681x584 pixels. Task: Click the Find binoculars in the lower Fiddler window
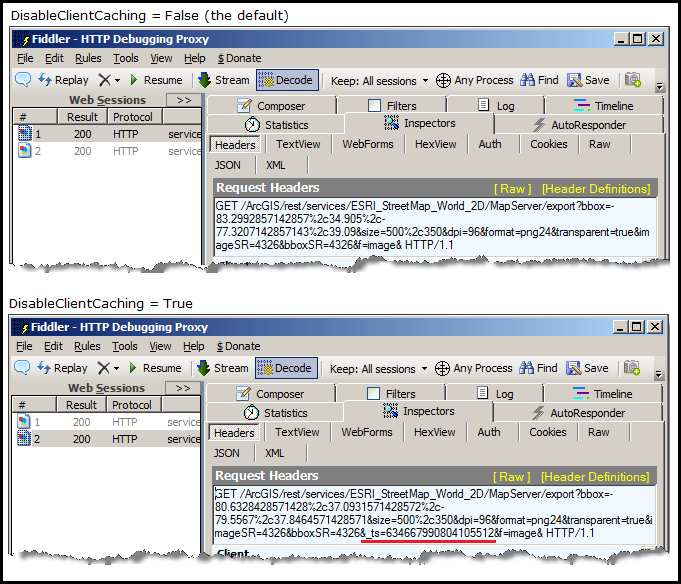[537, 368]
